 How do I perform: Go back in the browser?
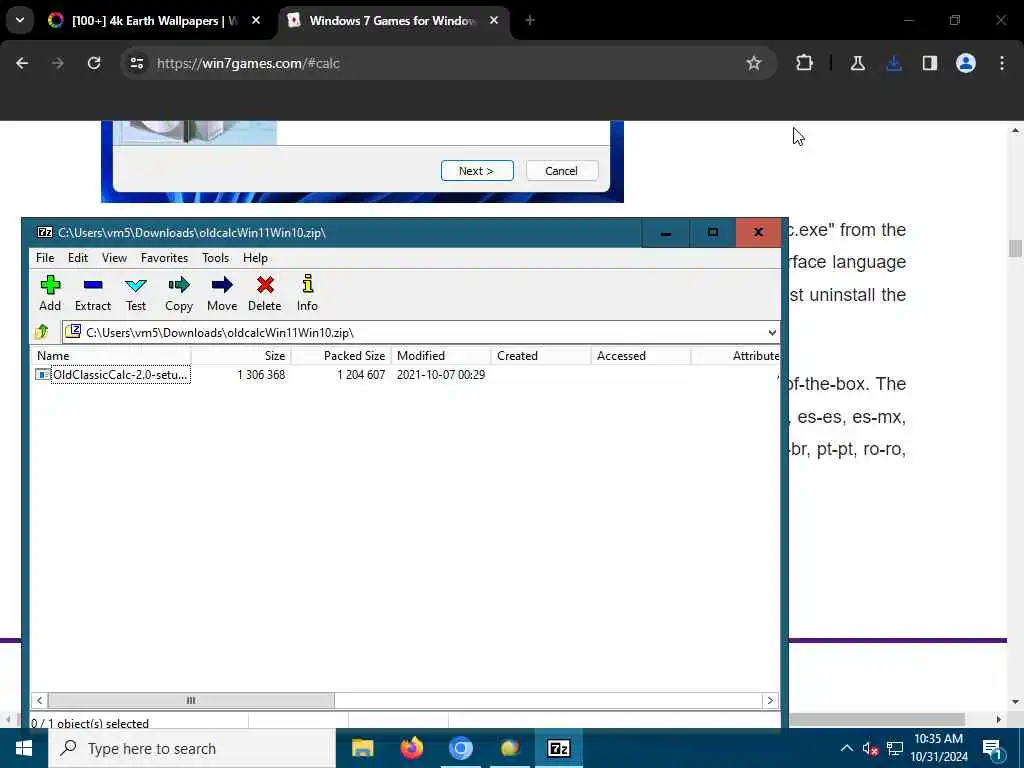[x=22, y=63]
